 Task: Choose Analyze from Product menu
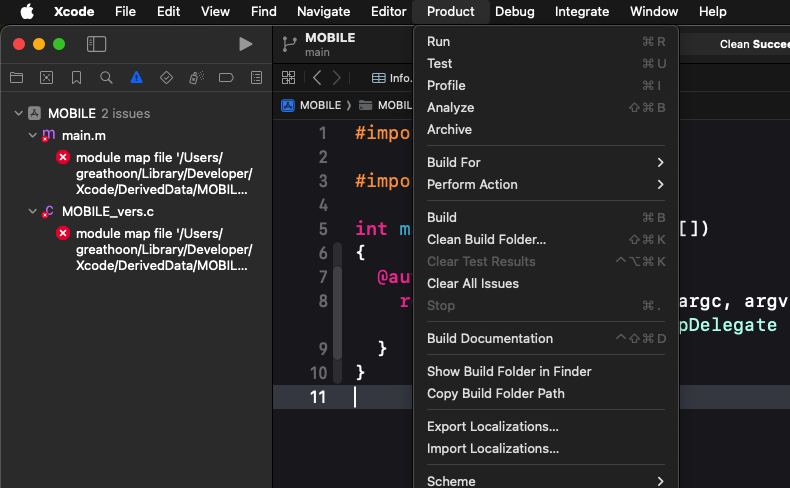pyautogui.click(x=546, y=107)
